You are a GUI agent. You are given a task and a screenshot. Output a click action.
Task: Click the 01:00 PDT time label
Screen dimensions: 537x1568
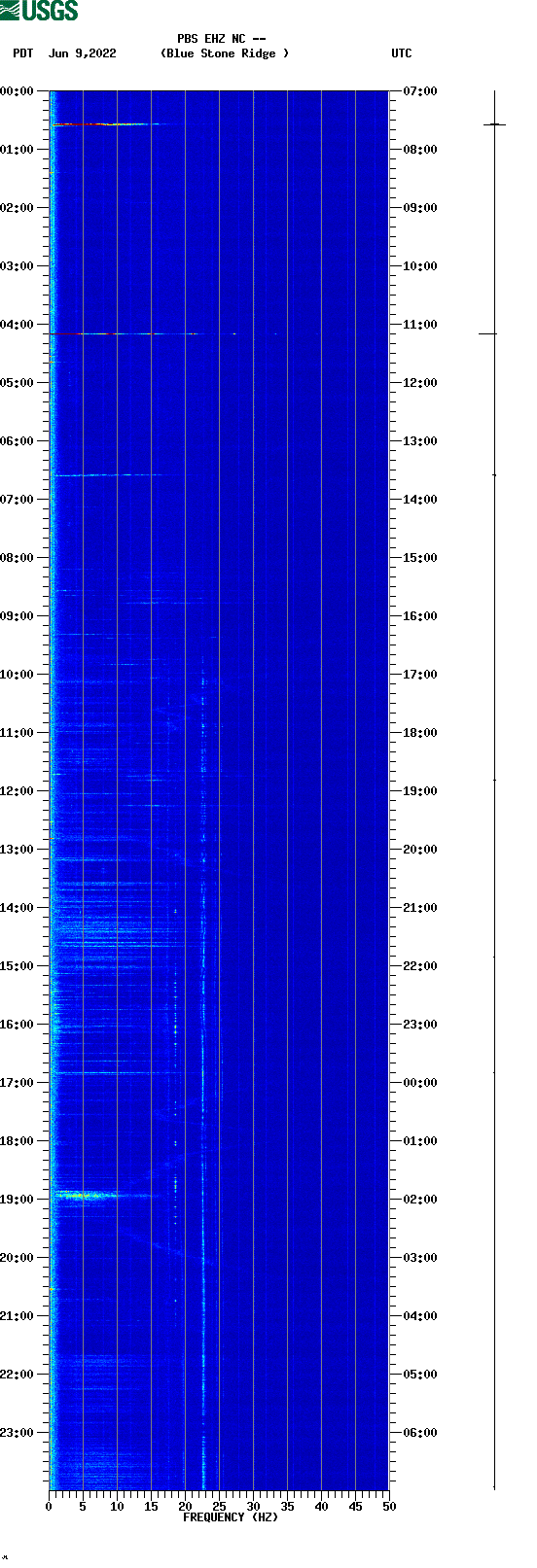tap(18, 149)
